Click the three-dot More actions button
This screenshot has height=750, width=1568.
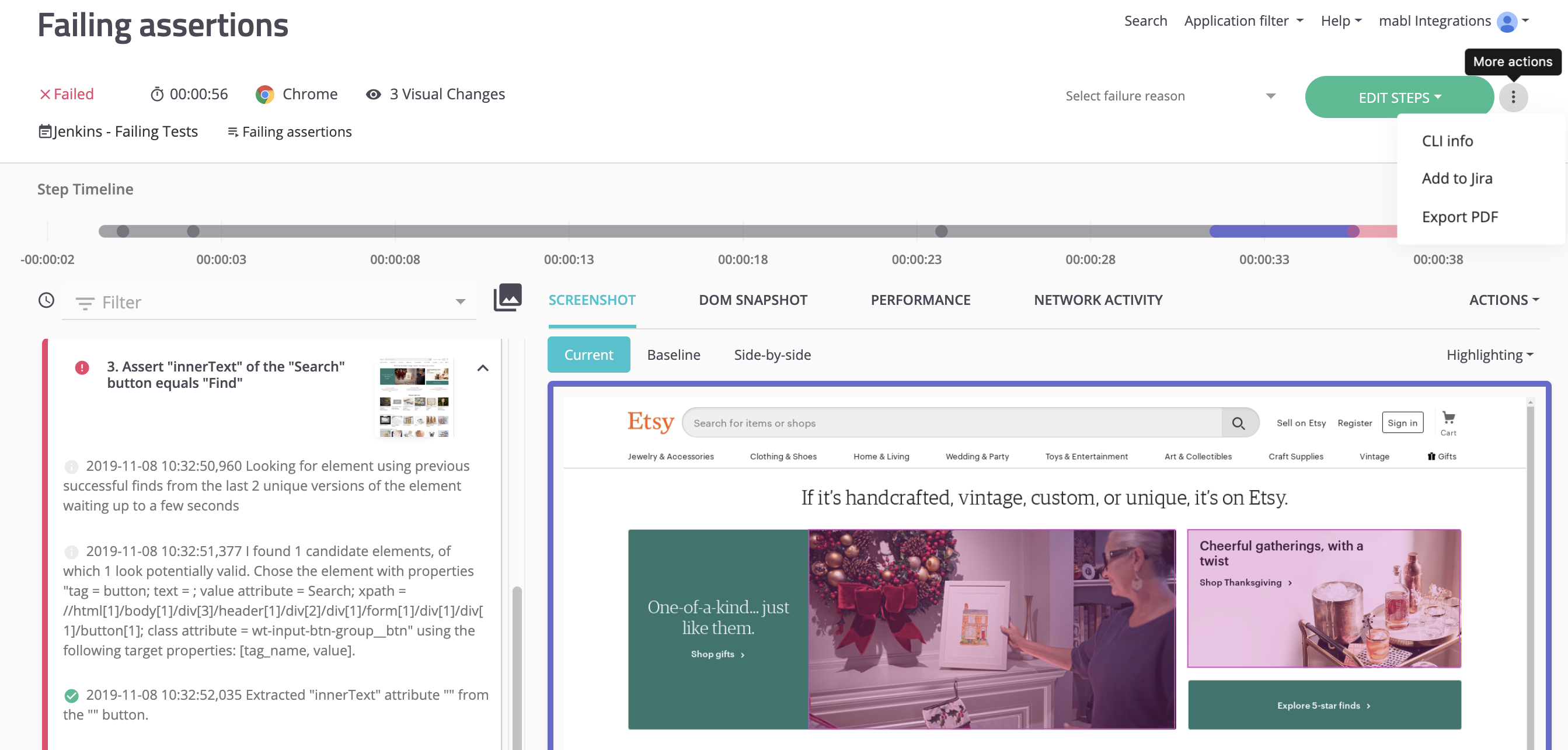[x=1513, y=97]
